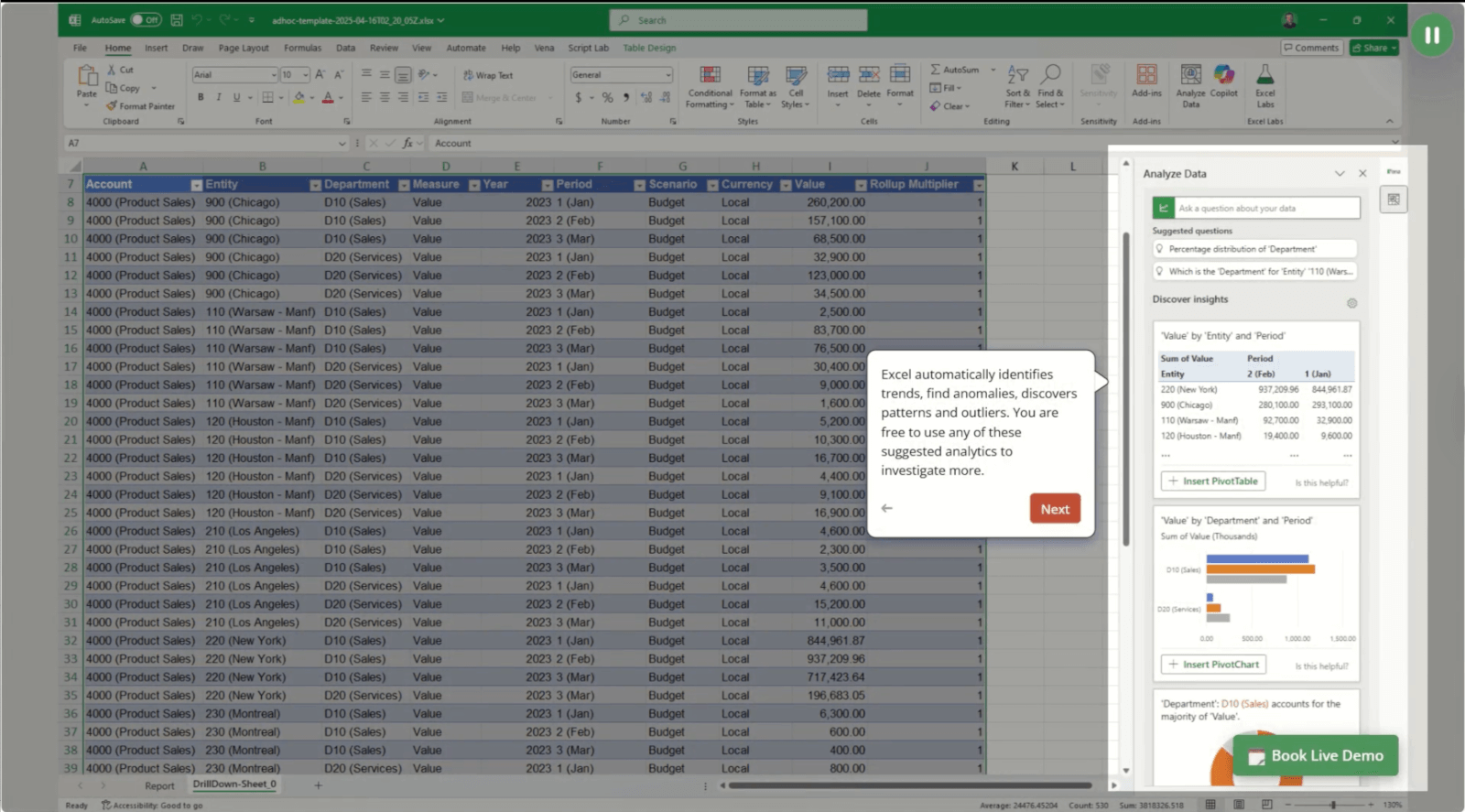Toggle bold formatting
The width and height of the screenshot is (1465, 812).
(x=201, y=97)
